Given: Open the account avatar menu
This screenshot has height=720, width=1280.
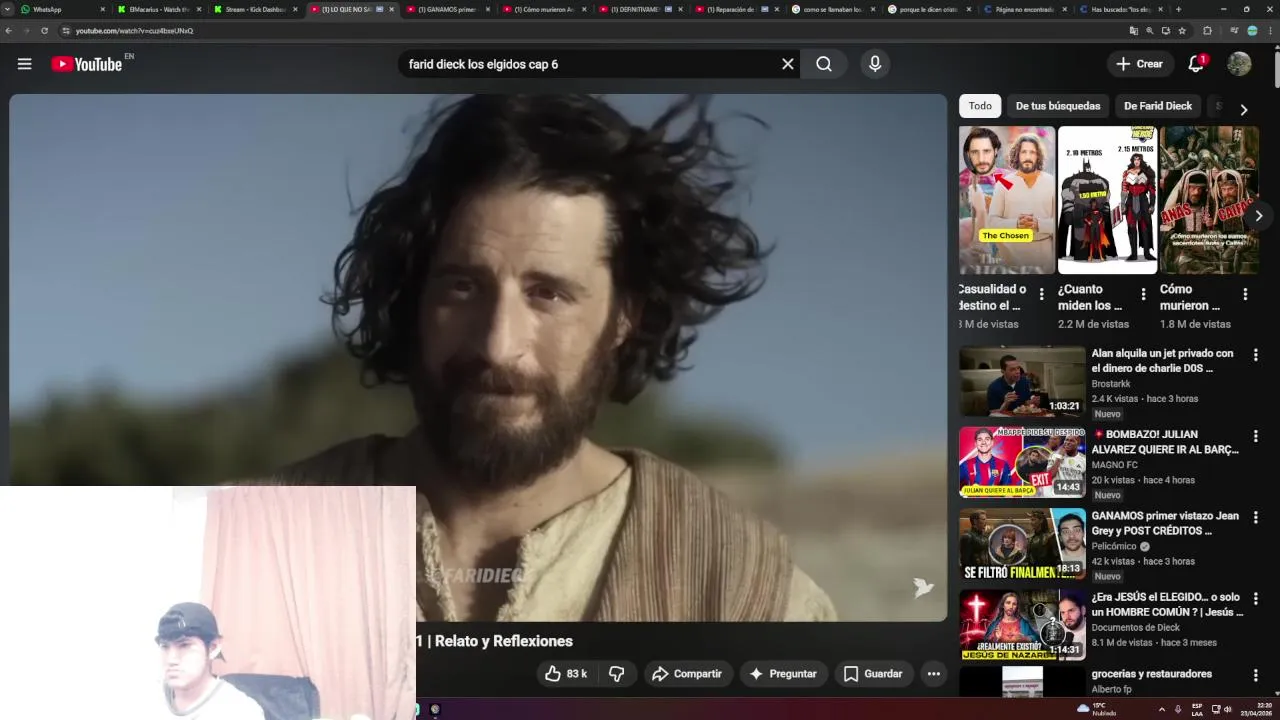Looking at the screenshot, I should click(1239, 64).
